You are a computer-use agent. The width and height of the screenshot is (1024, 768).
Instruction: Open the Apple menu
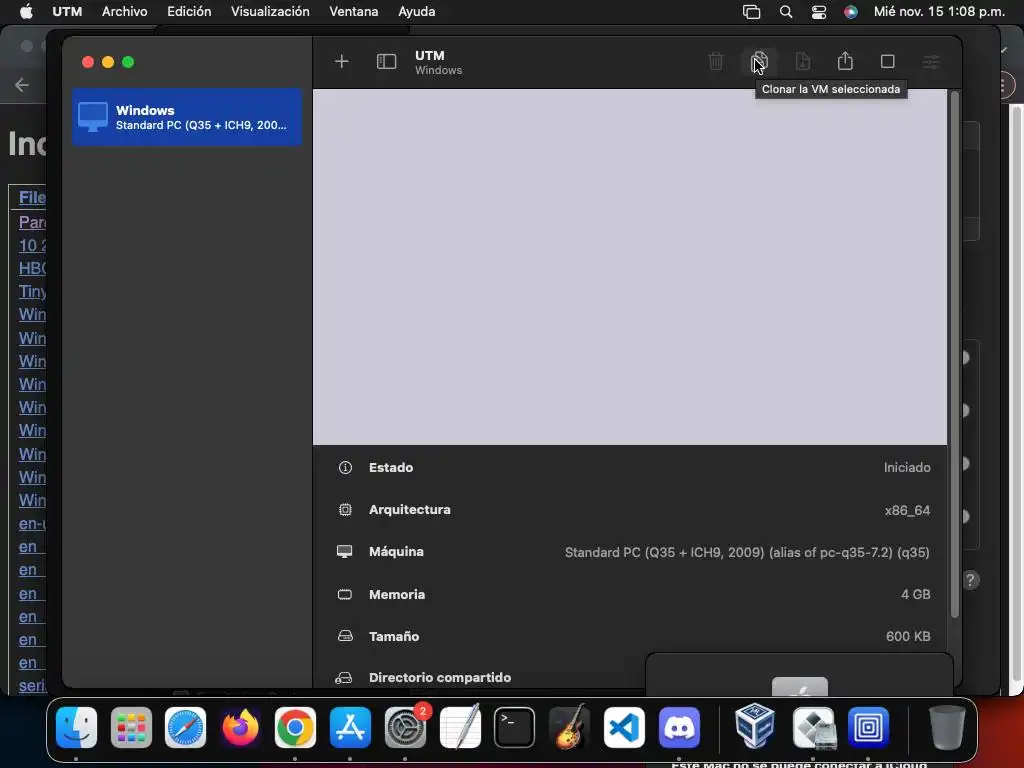pos(26,12)
